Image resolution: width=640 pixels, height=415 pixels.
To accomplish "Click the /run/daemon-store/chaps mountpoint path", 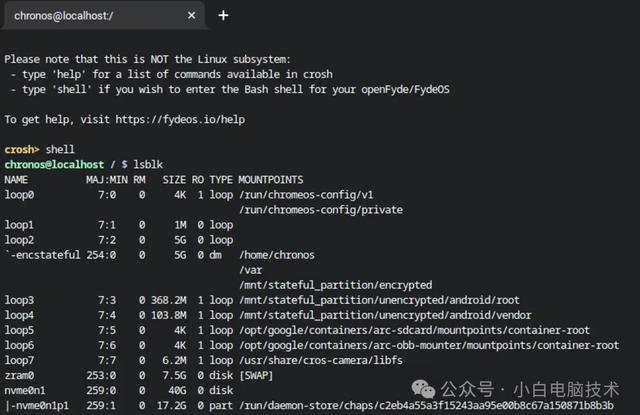I will [426, 406].
